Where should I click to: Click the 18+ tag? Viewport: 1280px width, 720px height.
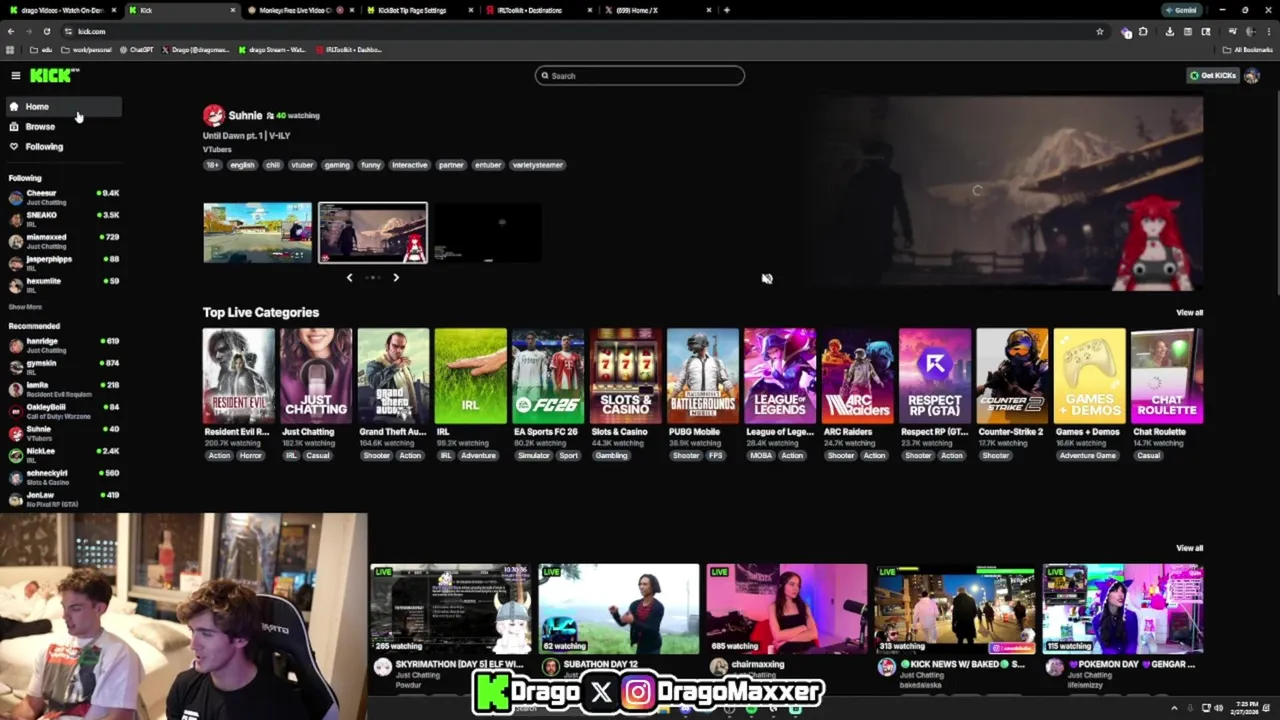tap(212, 165)
